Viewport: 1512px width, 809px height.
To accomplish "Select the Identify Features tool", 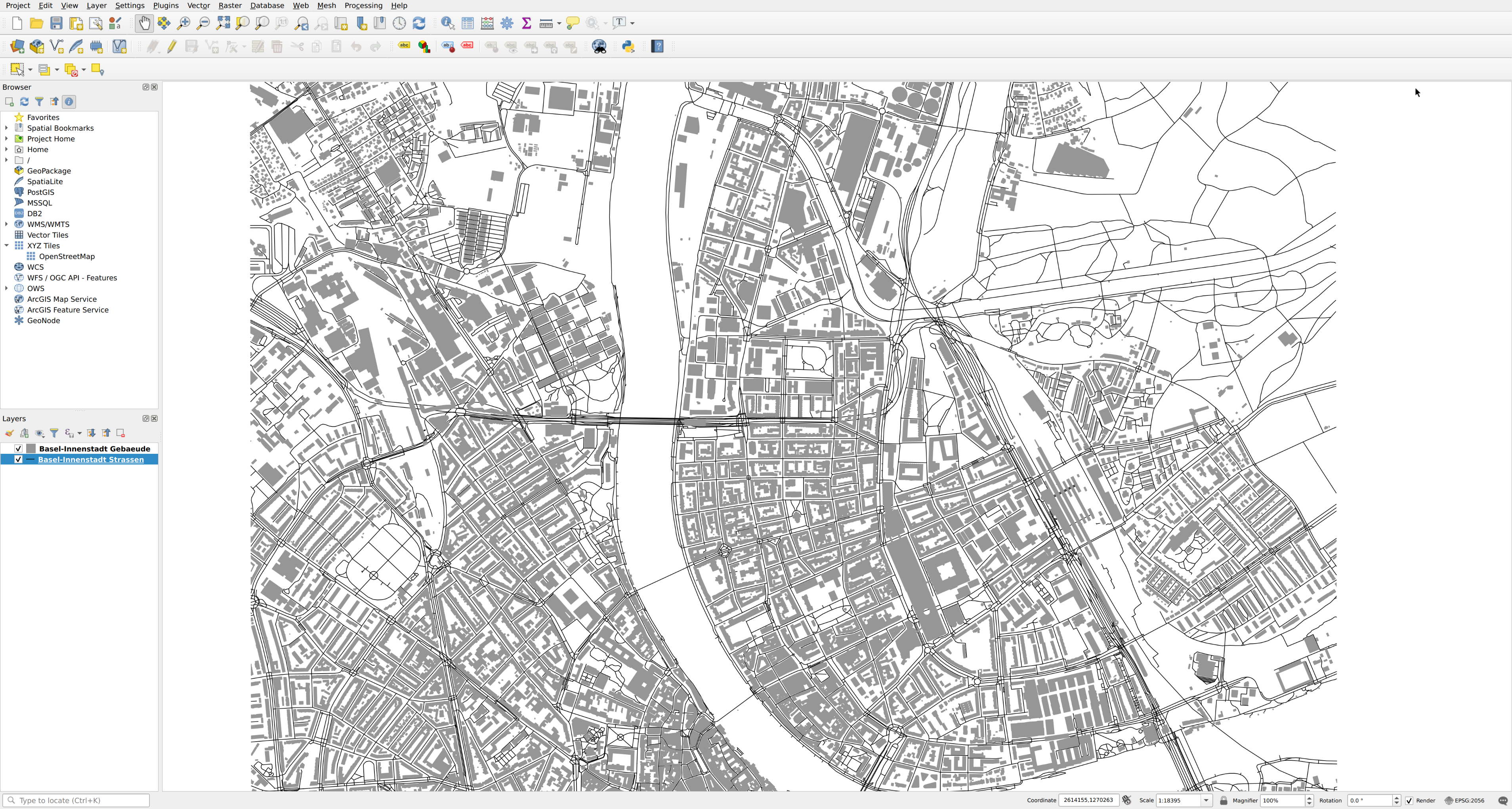I will (x=447, y=23).
